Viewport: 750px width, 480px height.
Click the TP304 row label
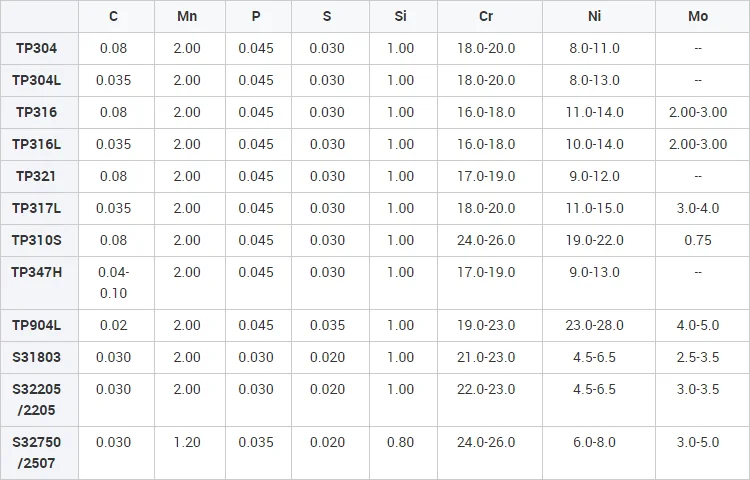[x=36, y=48]
